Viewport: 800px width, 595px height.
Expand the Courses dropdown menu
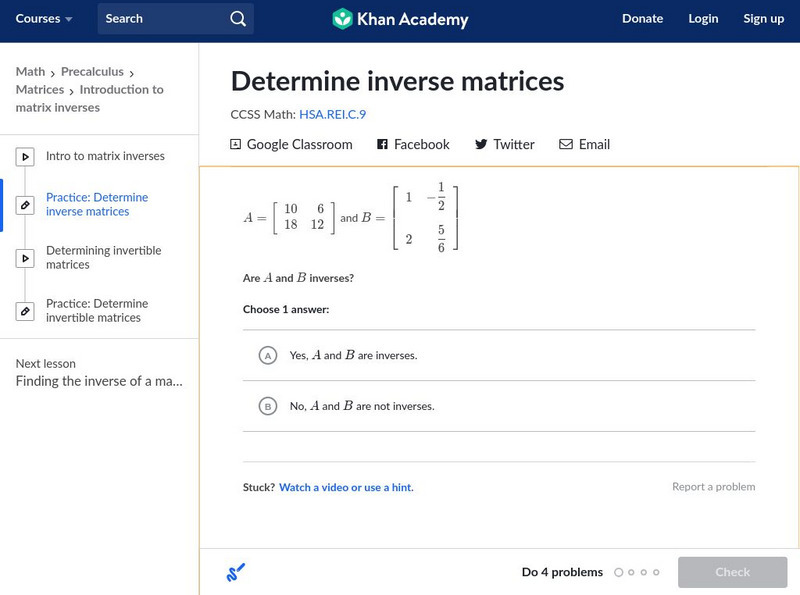click(44, 19)
